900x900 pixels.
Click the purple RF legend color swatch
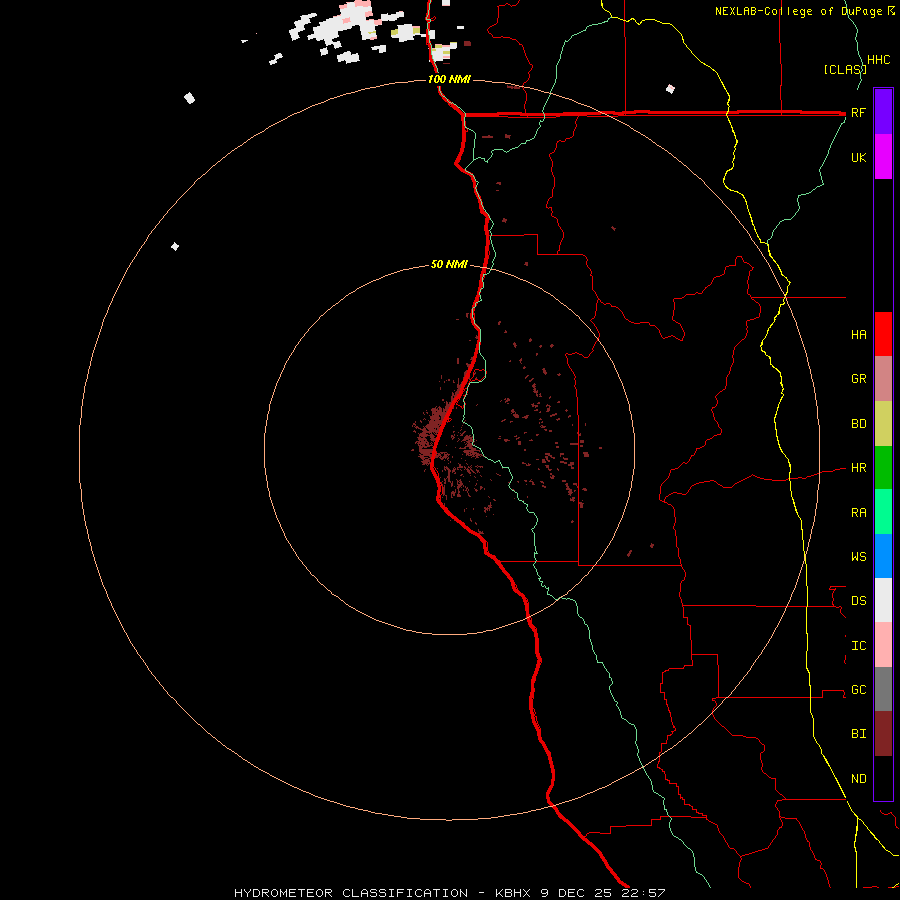click(x=883, y=112)
